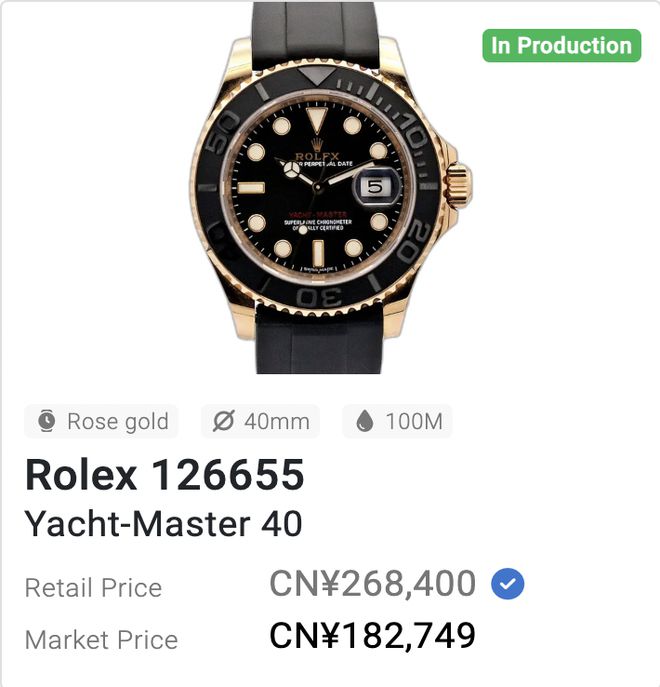Click the Market Price label
Viewport: 660px width, 687px height.
[101, 640]
